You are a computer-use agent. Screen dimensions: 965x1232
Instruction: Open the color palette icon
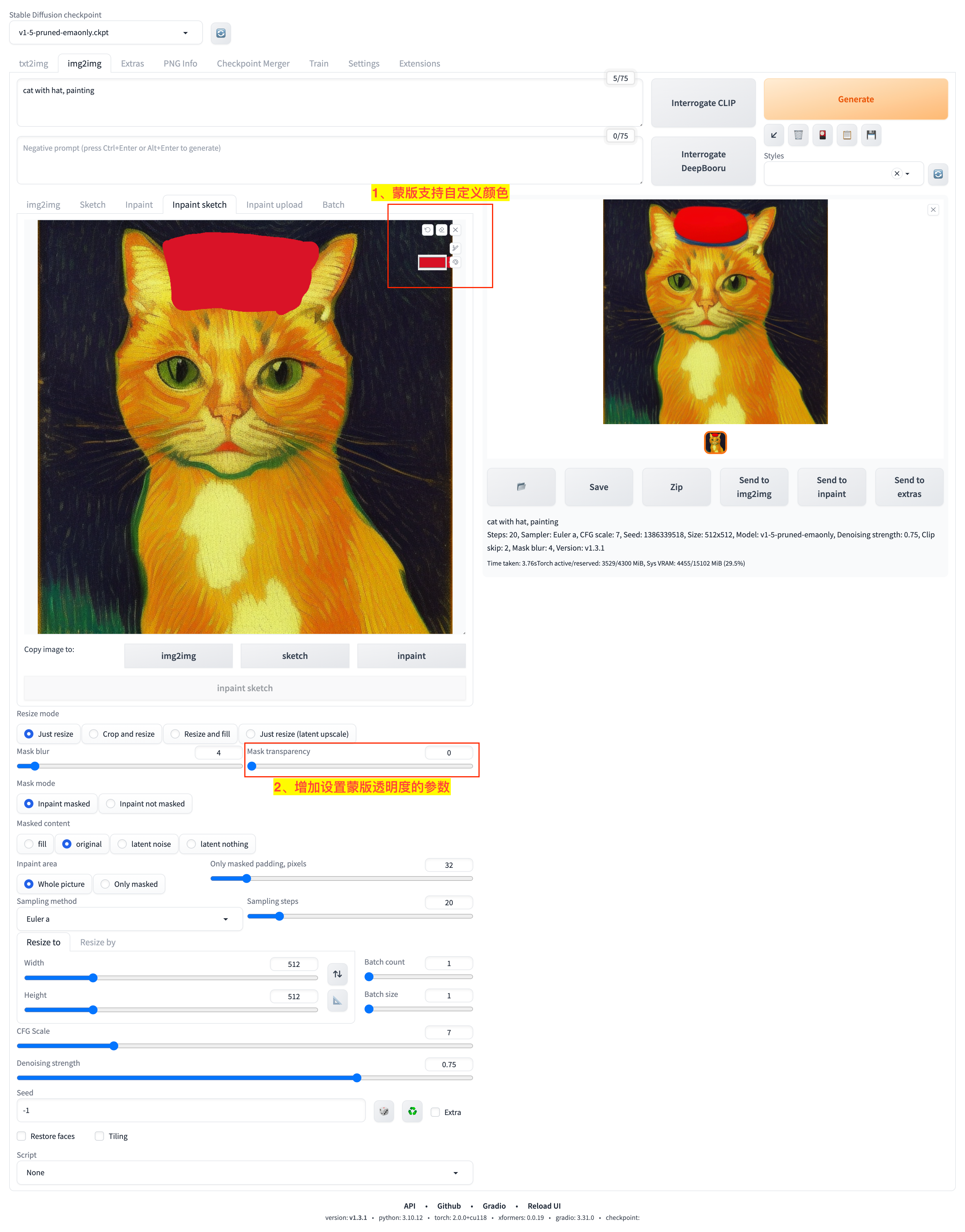[x=455, y=262]
